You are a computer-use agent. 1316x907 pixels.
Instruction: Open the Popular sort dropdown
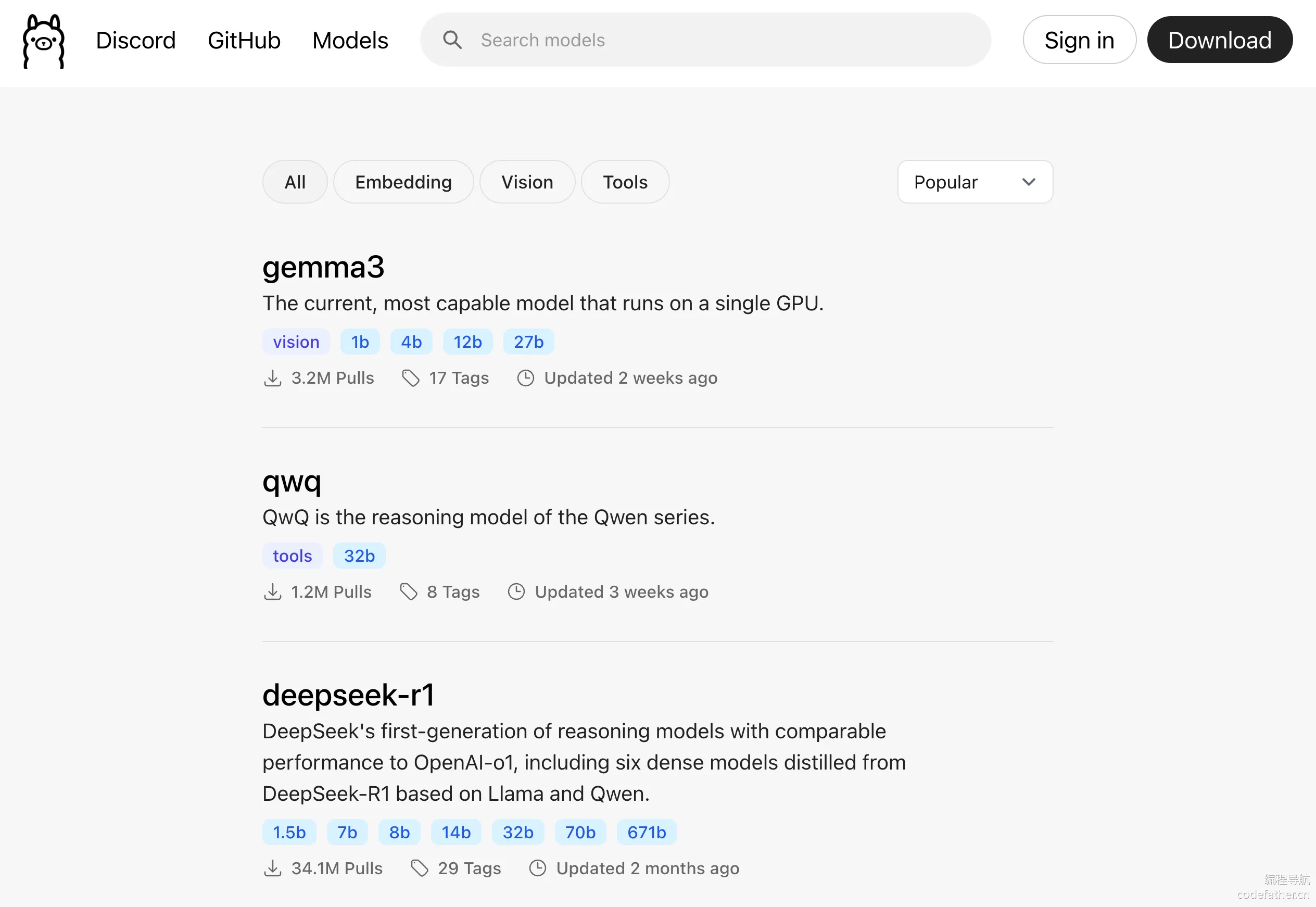coord(975,182)
